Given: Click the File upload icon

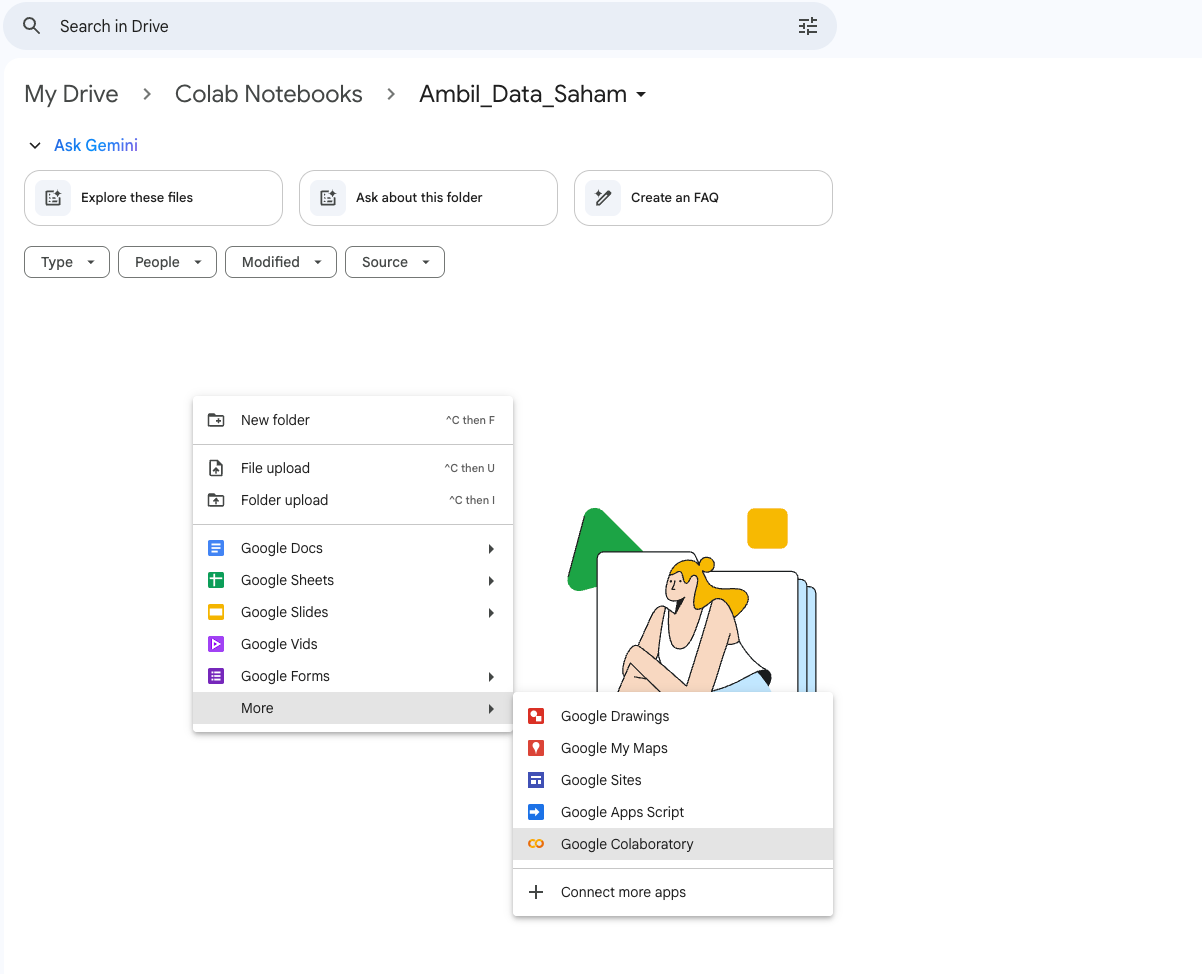Looking at the screenshot, I should (216, 468).
